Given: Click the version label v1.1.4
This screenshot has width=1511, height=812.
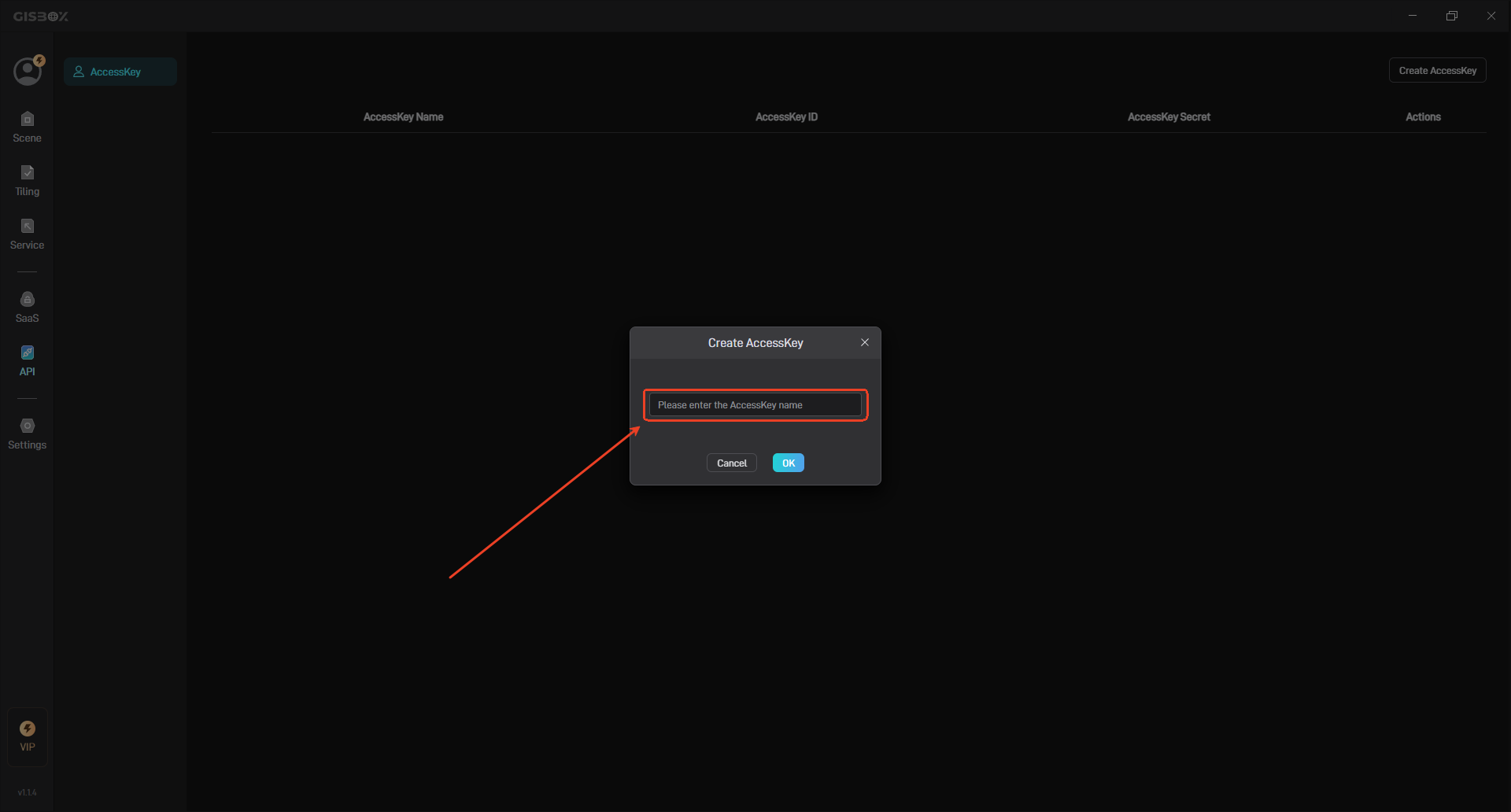Looking at the screenshot, I should tap(27, 792).
